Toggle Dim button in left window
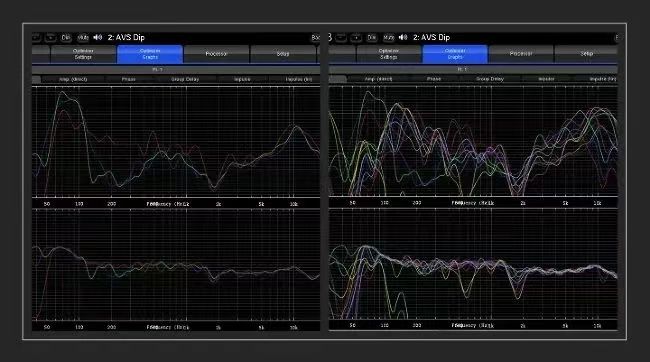The height and width of the screenshot is (362, 650). point(66,38)
